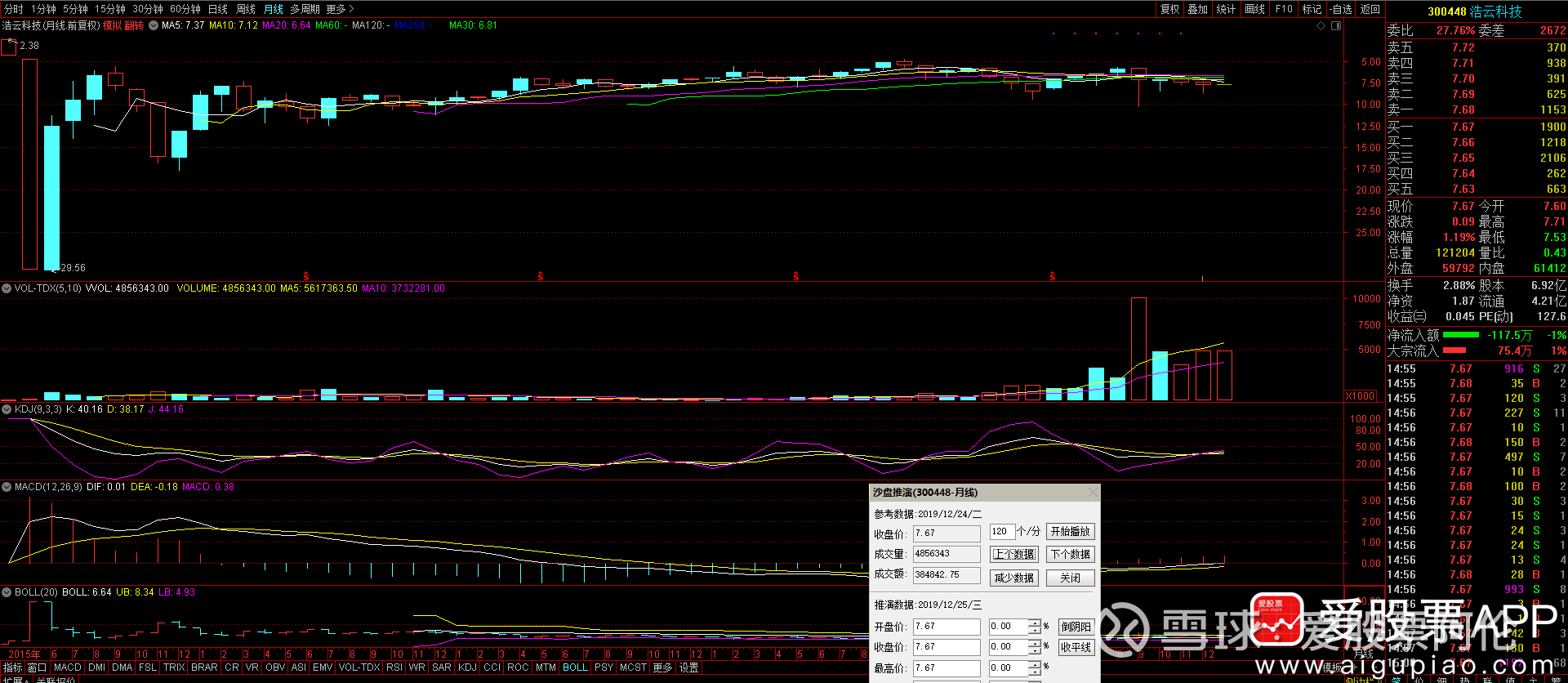The height and width of the screenshot is (683, 1568).
Task: Click stock title 300448 浩云科技
Action: [x=1474, y=11]
